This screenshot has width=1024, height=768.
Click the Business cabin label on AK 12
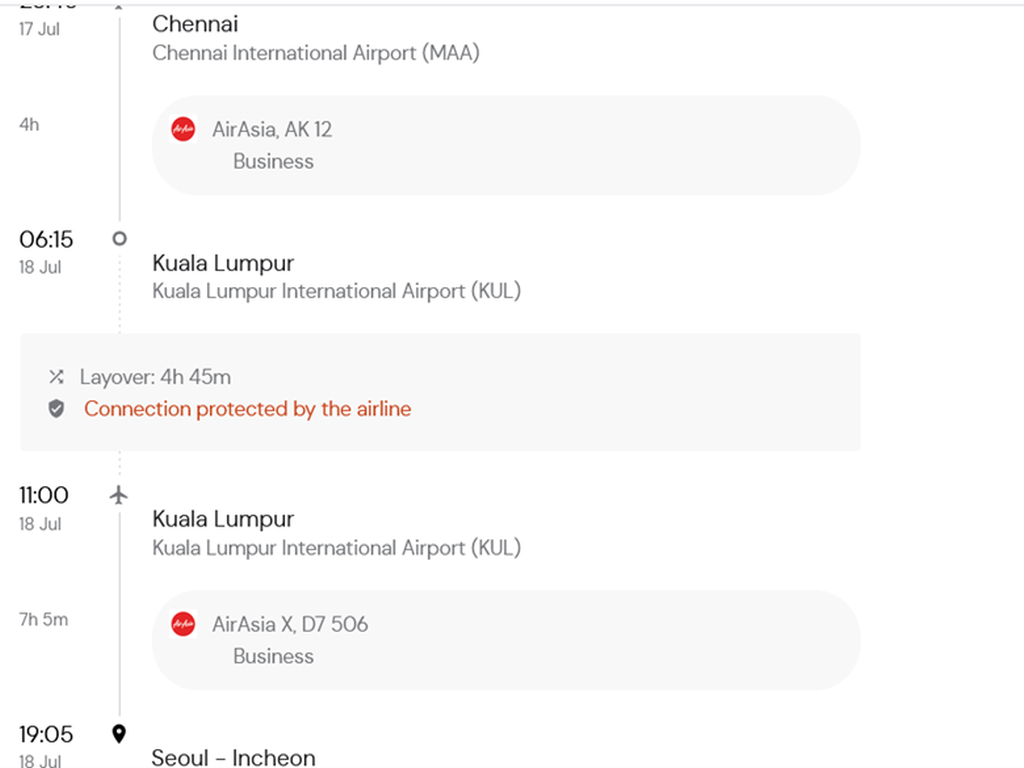coord(273,161)
